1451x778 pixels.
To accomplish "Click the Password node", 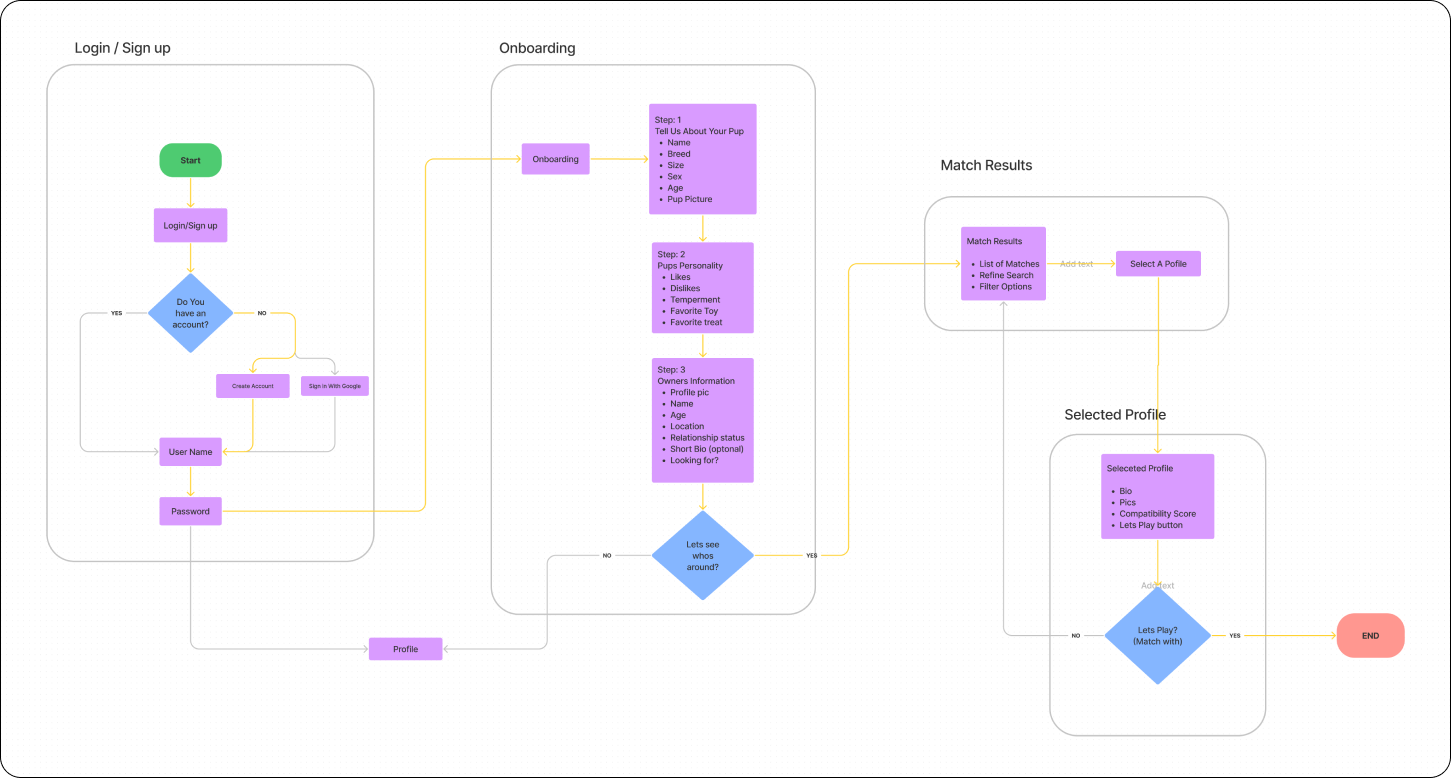I will pos(190,511).
